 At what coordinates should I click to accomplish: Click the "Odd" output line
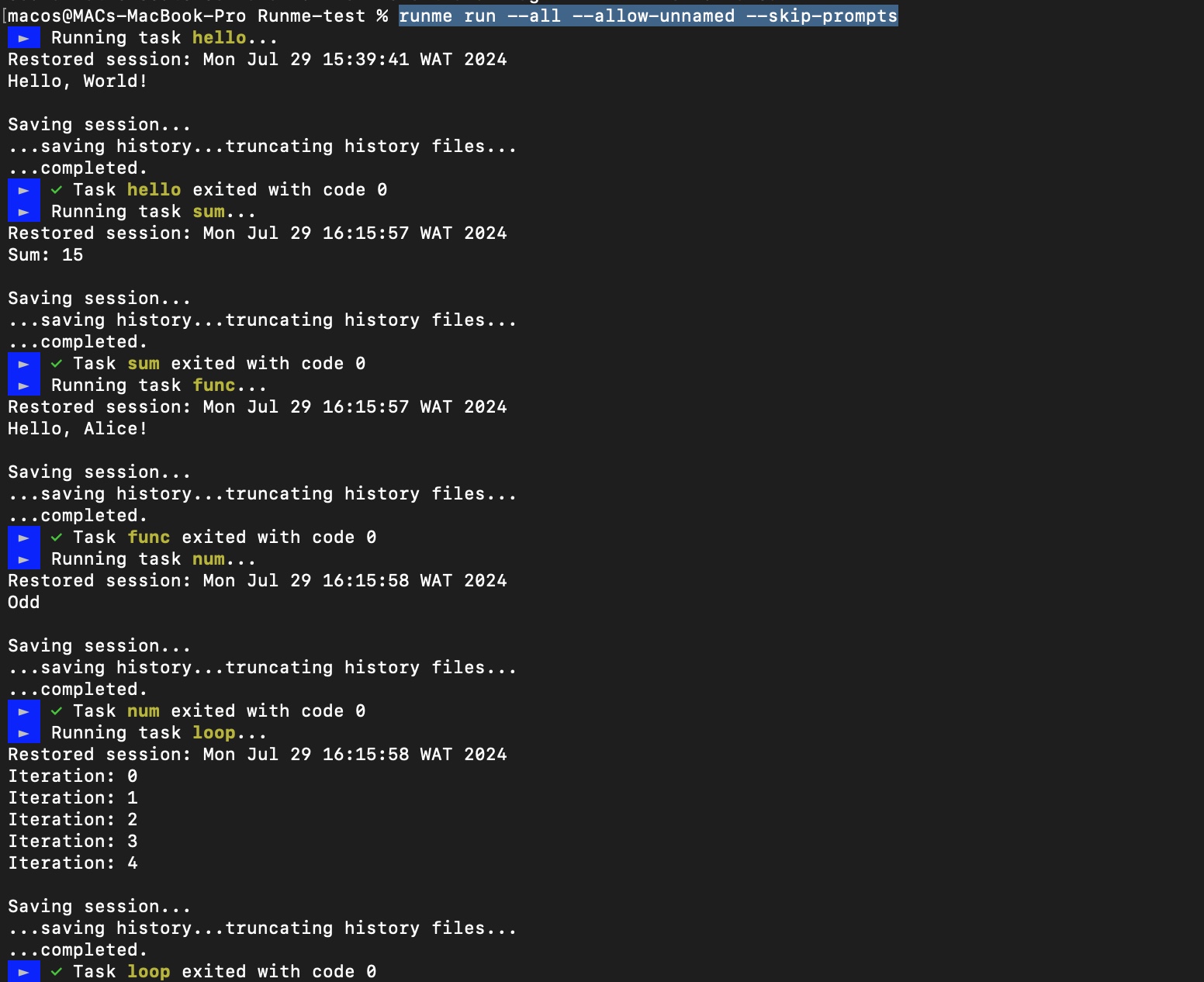(23, 603)
